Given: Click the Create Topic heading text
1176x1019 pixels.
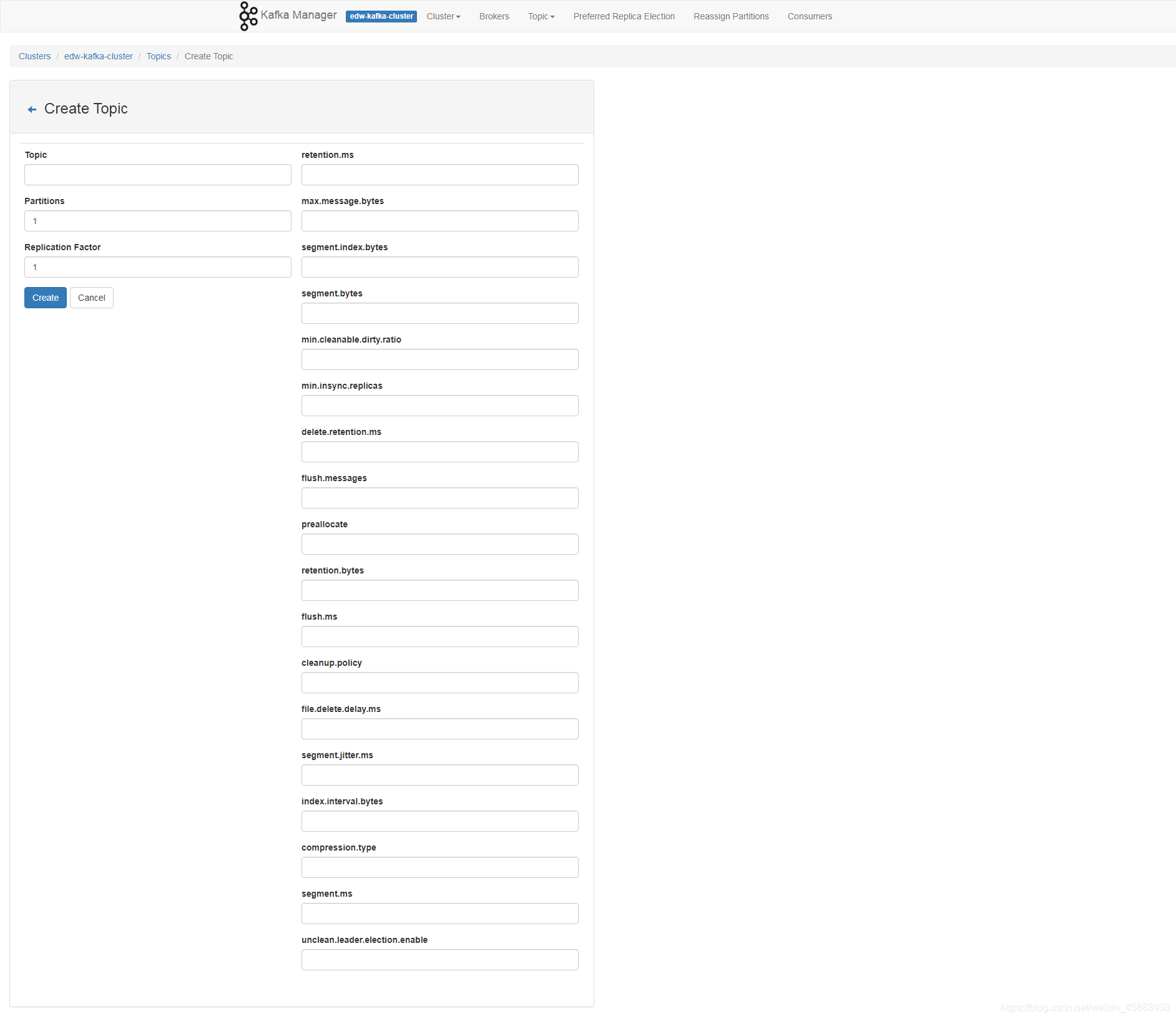Looking at the screenshot, I should coord(86,109).
